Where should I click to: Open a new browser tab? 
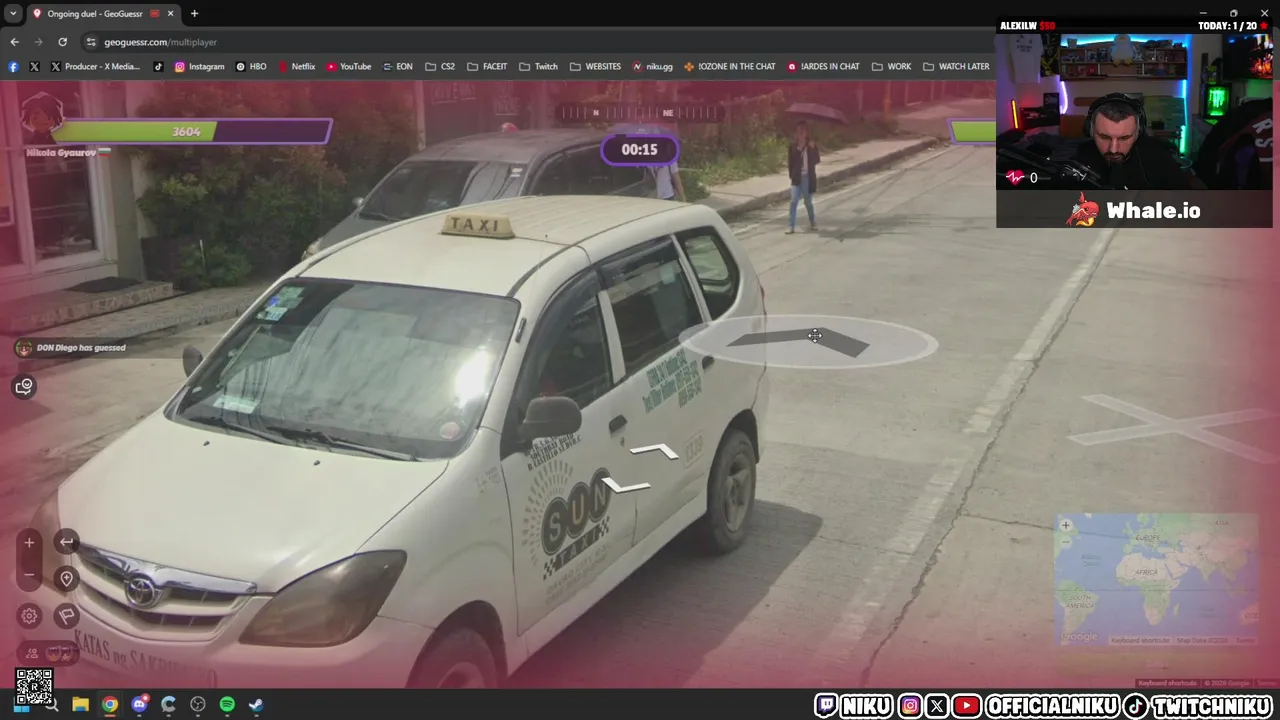pyautogui.click(x=194, y=13)
